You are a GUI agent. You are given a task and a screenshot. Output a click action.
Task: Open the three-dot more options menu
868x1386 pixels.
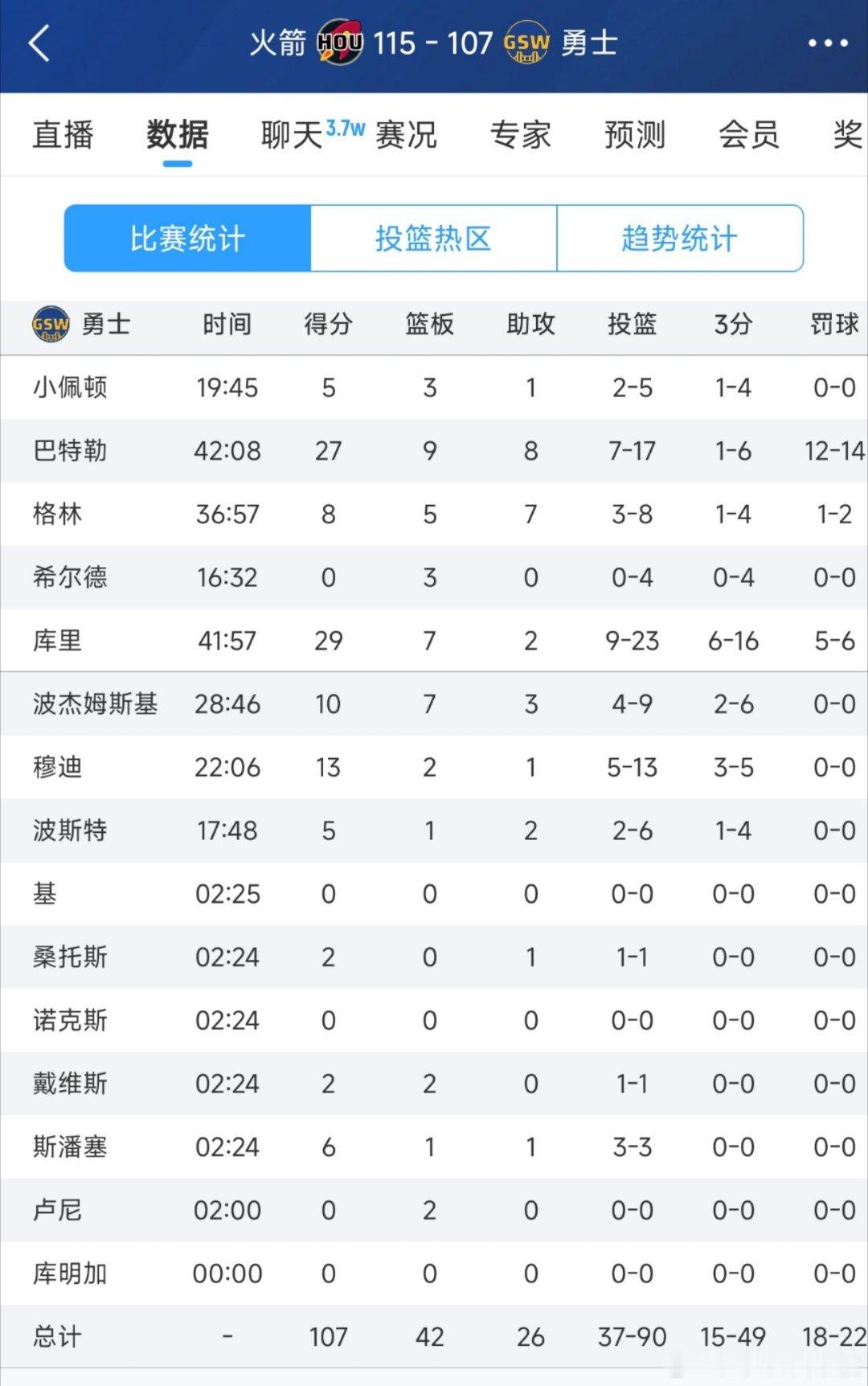pyautogui.click(x=828, y=43)
